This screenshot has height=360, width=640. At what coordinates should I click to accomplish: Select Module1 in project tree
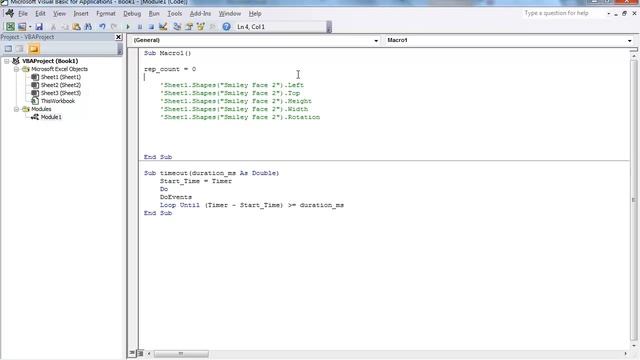point(51,117)
